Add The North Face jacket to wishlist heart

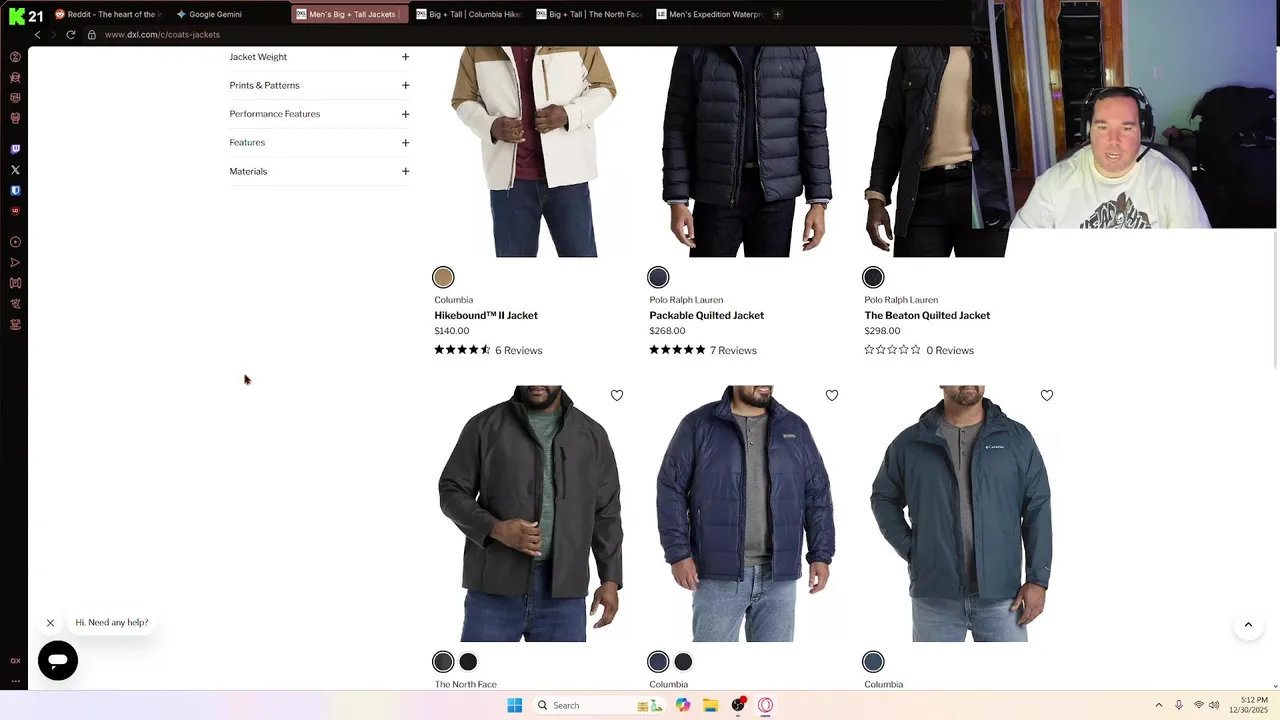pos(617,396)
